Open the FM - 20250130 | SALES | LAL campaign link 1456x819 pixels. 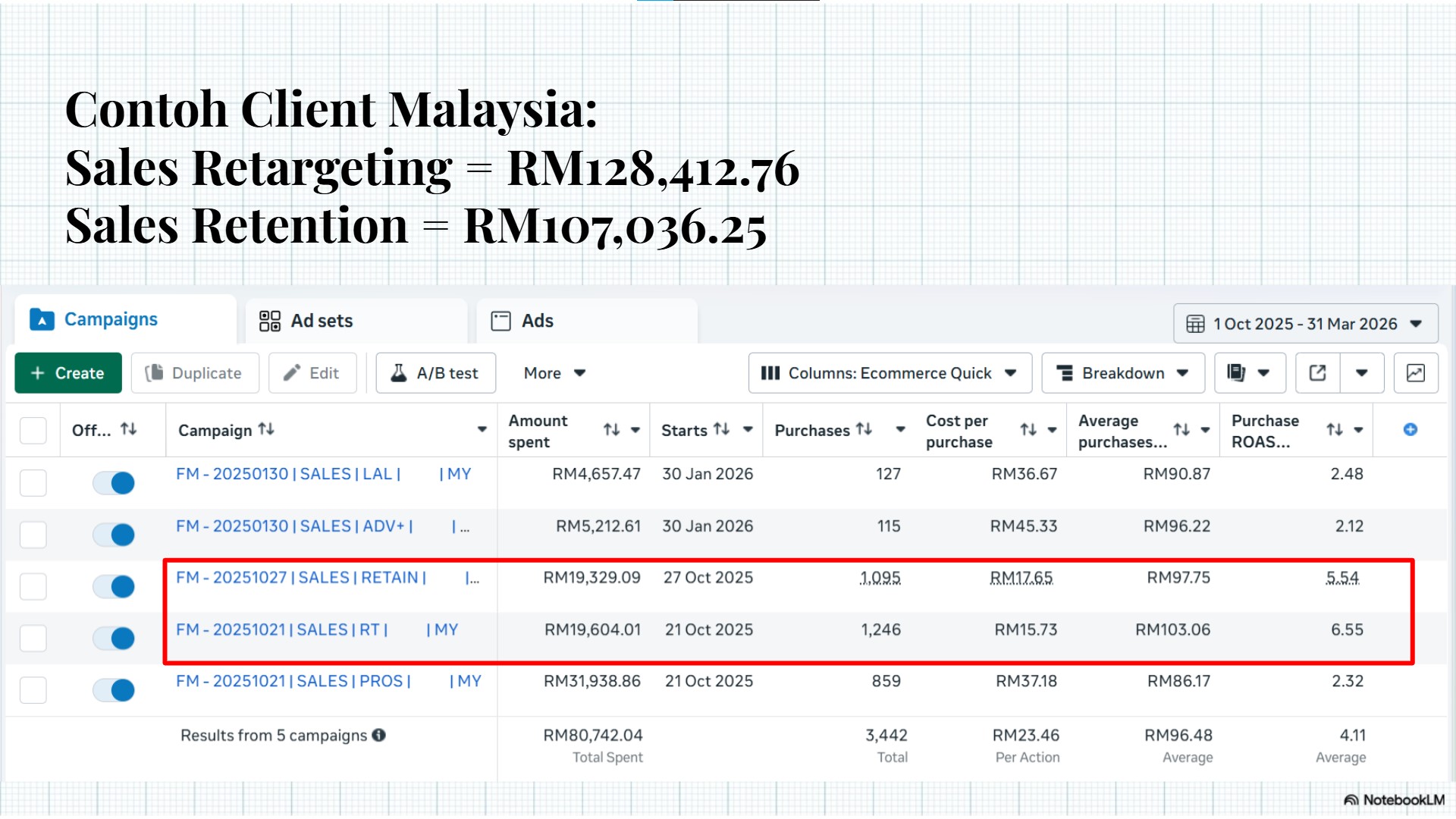click(x=324, y=474)
